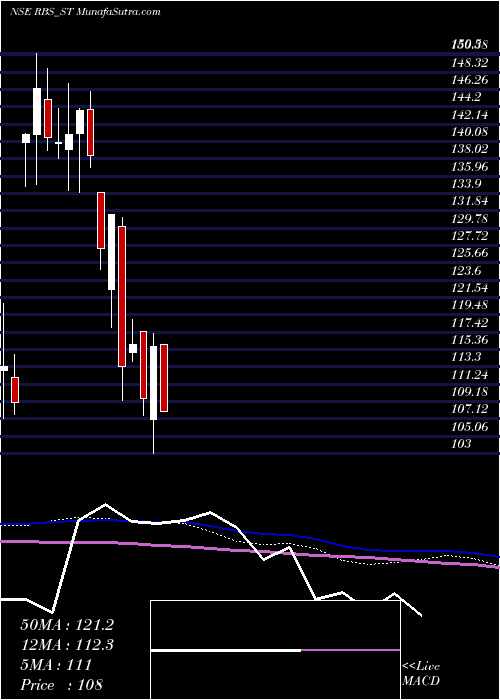Click the 125.66 price level label

point(469,253)
